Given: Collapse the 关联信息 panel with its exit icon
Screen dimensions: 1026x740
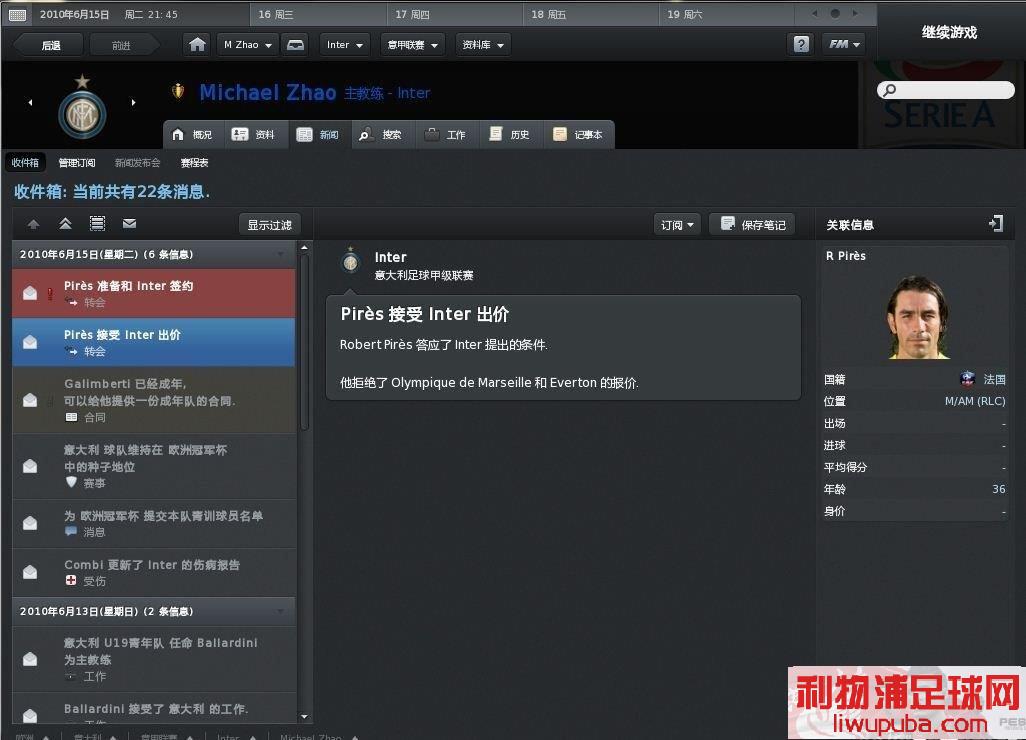Looking at the screenshot, I should (996, 224).
